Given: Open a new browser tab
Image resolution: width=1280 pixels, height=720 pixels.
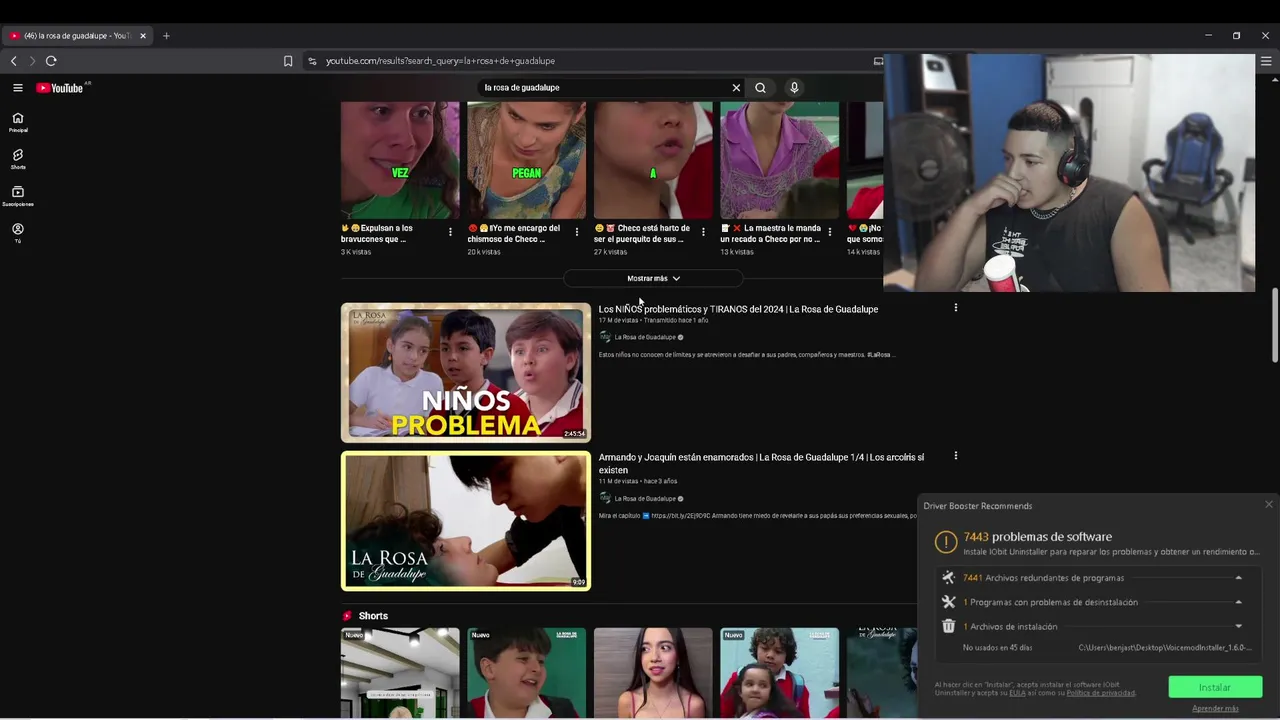Looking at the screenshot, I should (x=166, y=36).
